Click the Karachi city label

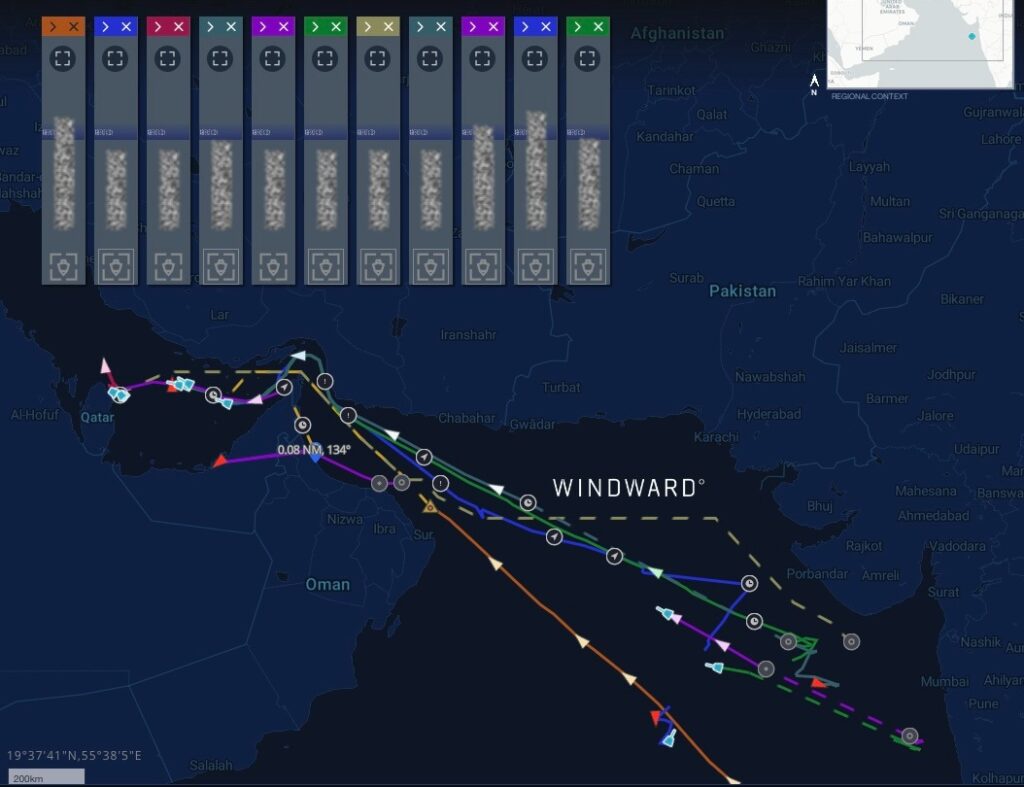[x=716, y=437]
